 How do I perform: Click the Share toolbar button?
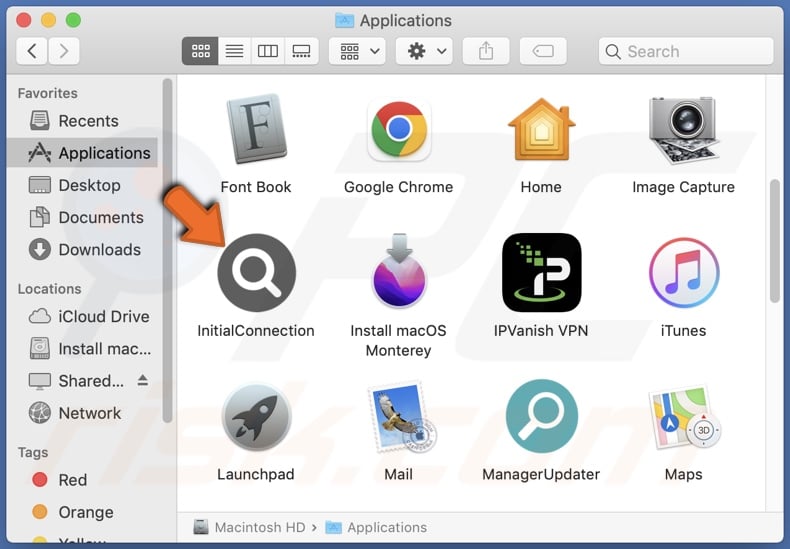486,51
